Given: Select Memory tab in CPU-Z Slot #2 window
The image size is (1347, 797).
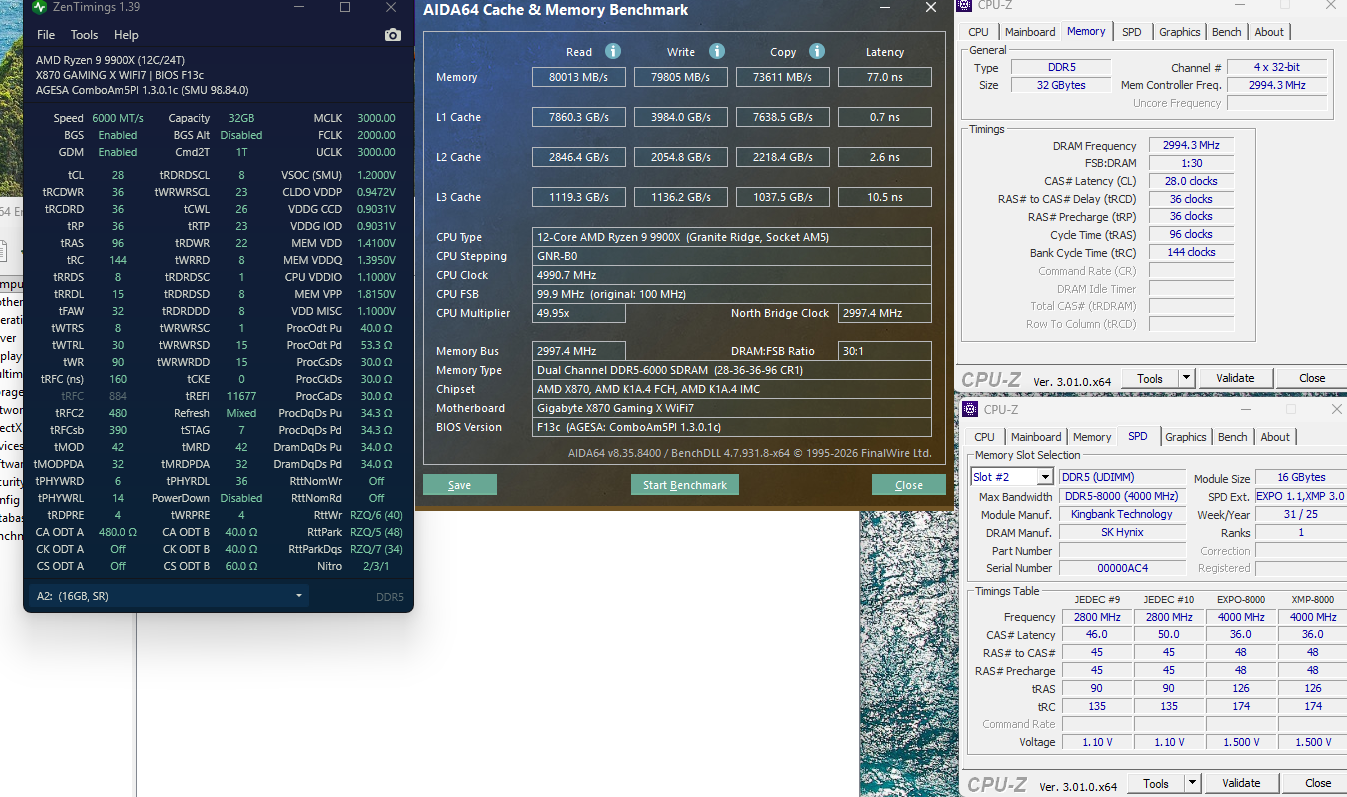Looking at the screenshot, I should (x=1092, y=437).
